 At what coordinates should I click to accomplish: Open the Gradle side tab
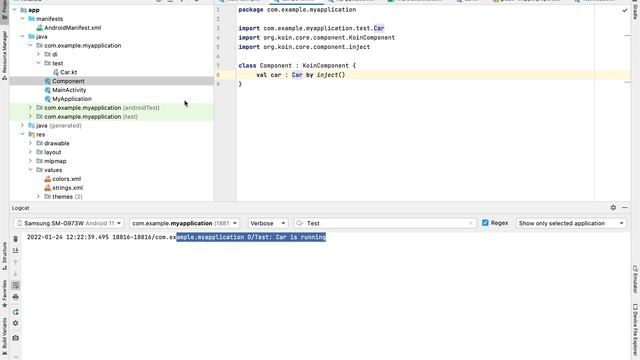[635, 11]
